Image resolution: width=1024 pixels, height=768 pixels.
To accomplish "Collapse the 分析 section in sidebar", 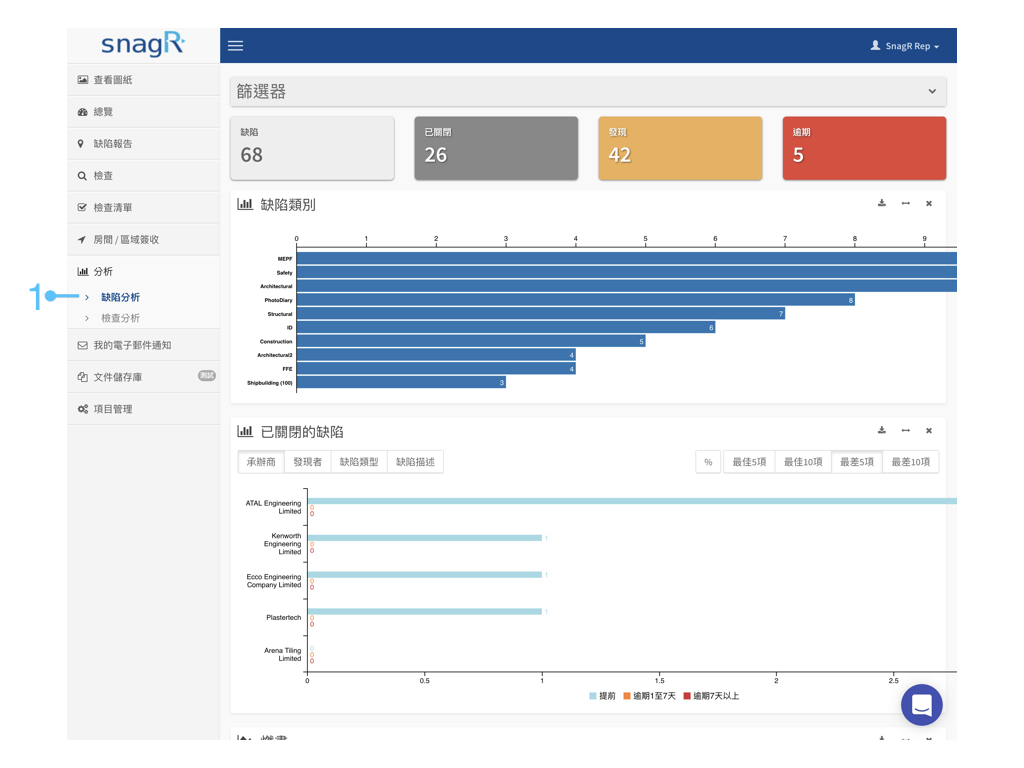I will 143,272.
